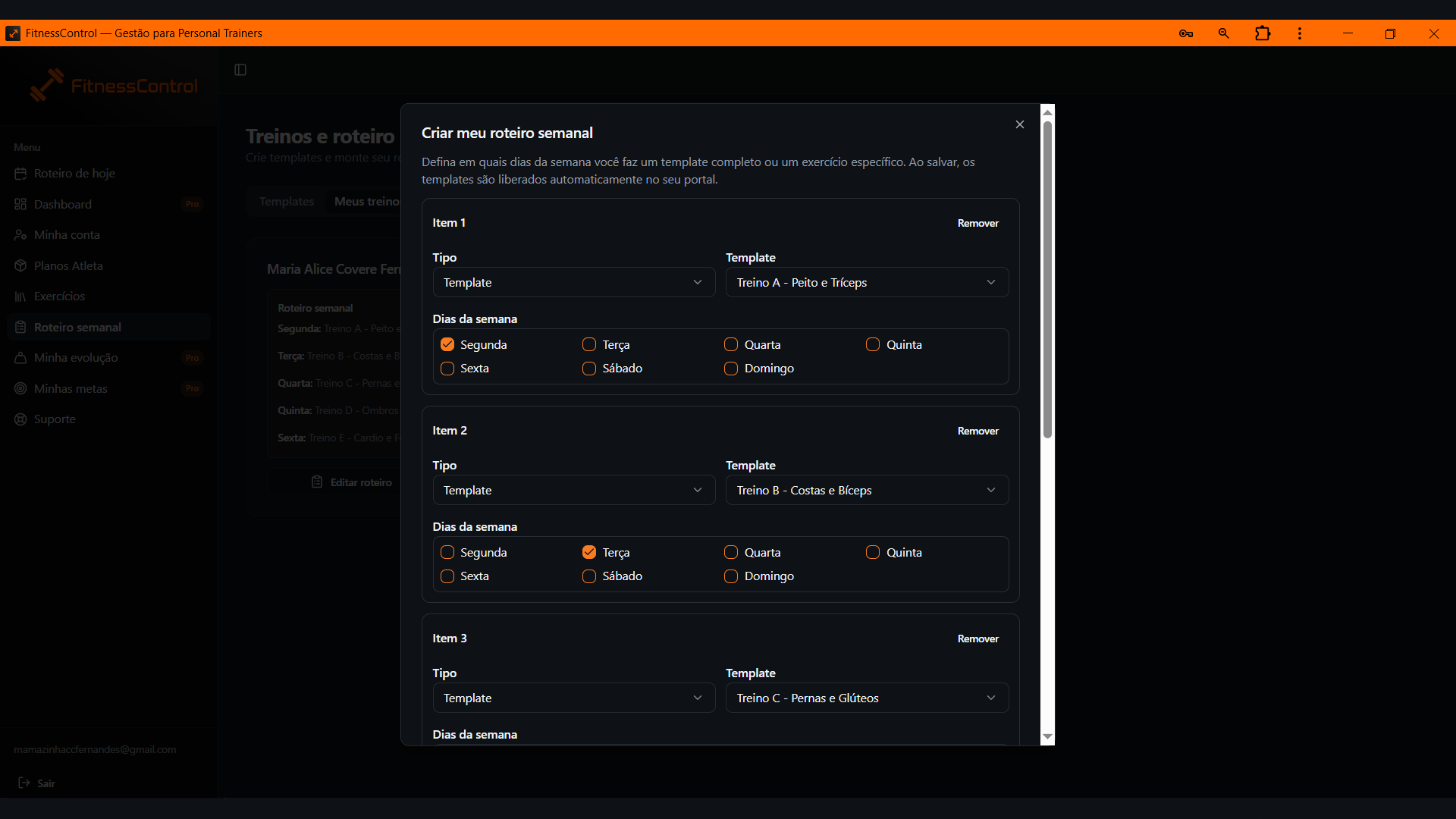Toggle the sidebar panel icon
This screenshot has width=1456, height=819.
[x=240, y=70]
